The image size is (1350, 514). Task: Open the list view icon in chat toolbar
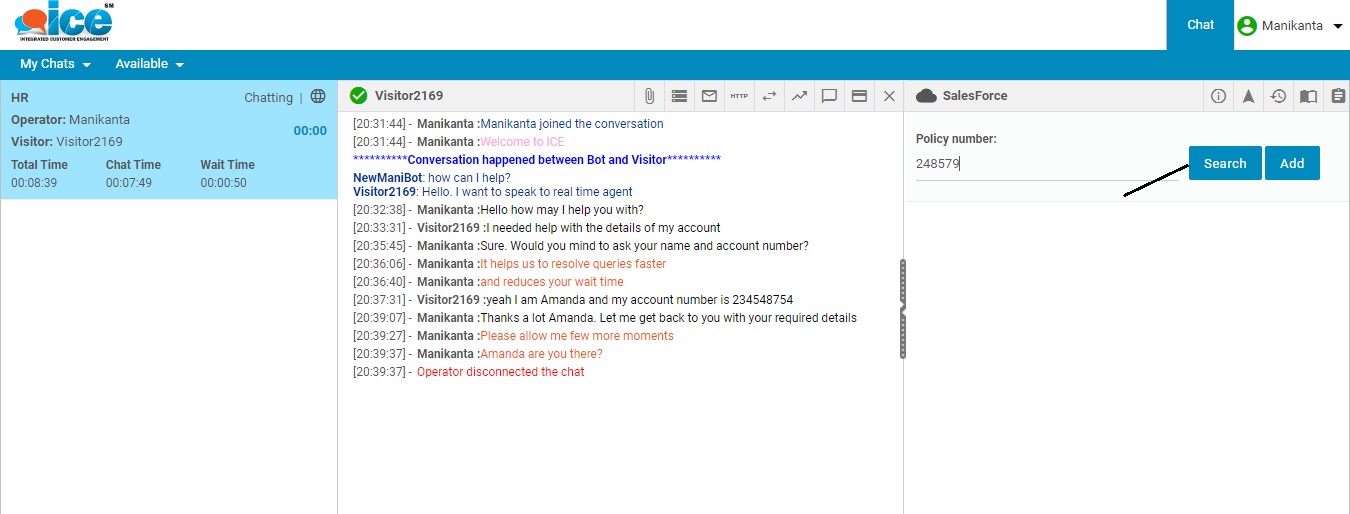coord(679,96)
